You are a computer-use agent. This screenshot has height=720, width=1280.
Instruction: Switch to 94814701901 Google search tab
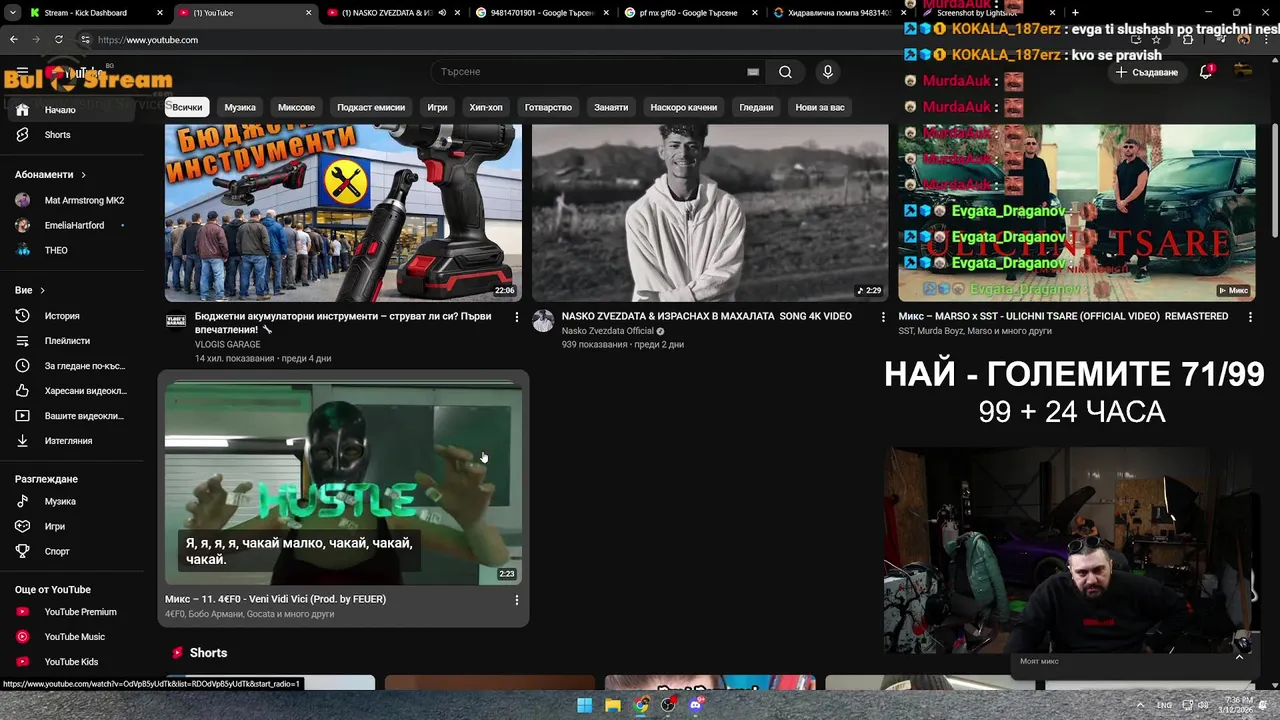click(543, 13)
